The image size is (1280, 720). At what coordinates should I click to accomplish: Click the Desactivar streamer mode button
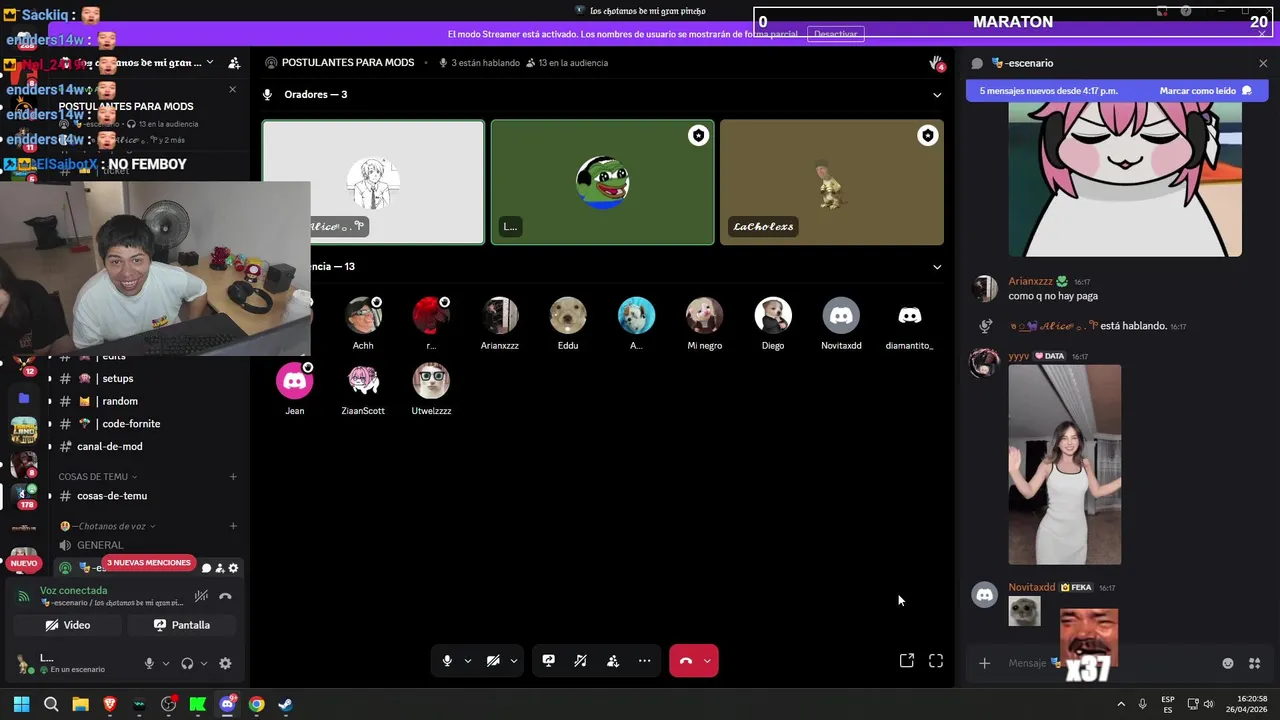pos(835,34)
